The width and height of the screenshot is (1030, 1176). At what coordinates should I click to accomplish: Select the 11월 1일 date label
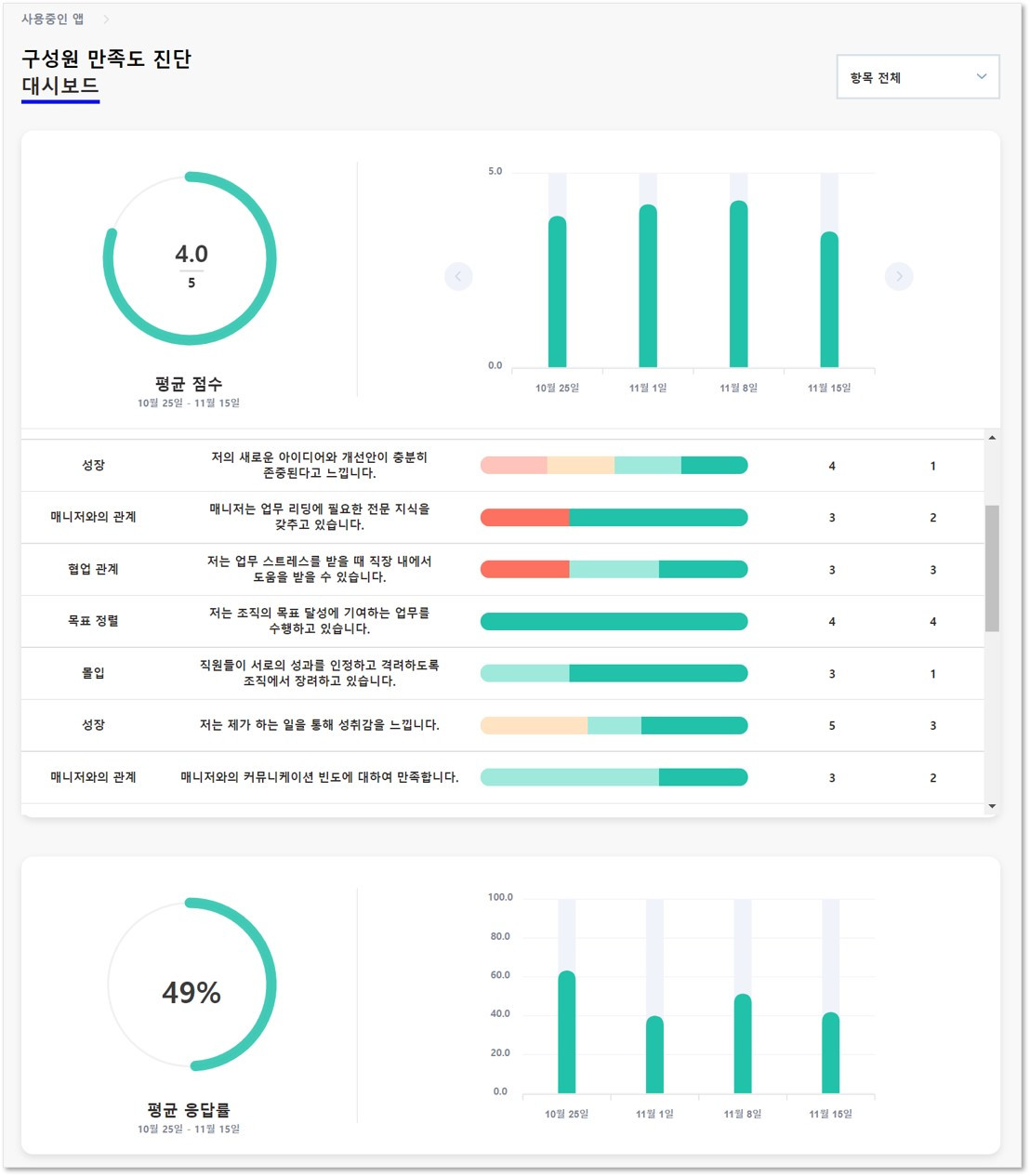click(650, 389)
